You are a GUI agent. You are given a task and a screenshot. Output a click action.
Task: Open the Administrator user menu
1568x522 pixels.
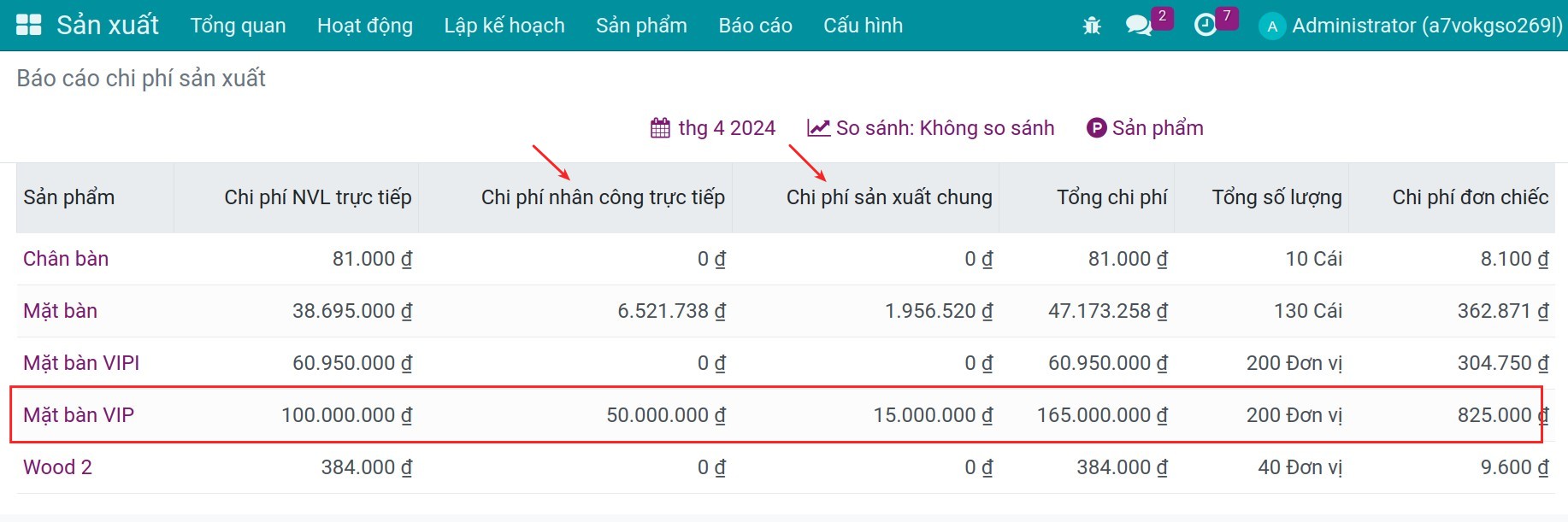(x=1411, y=26)
